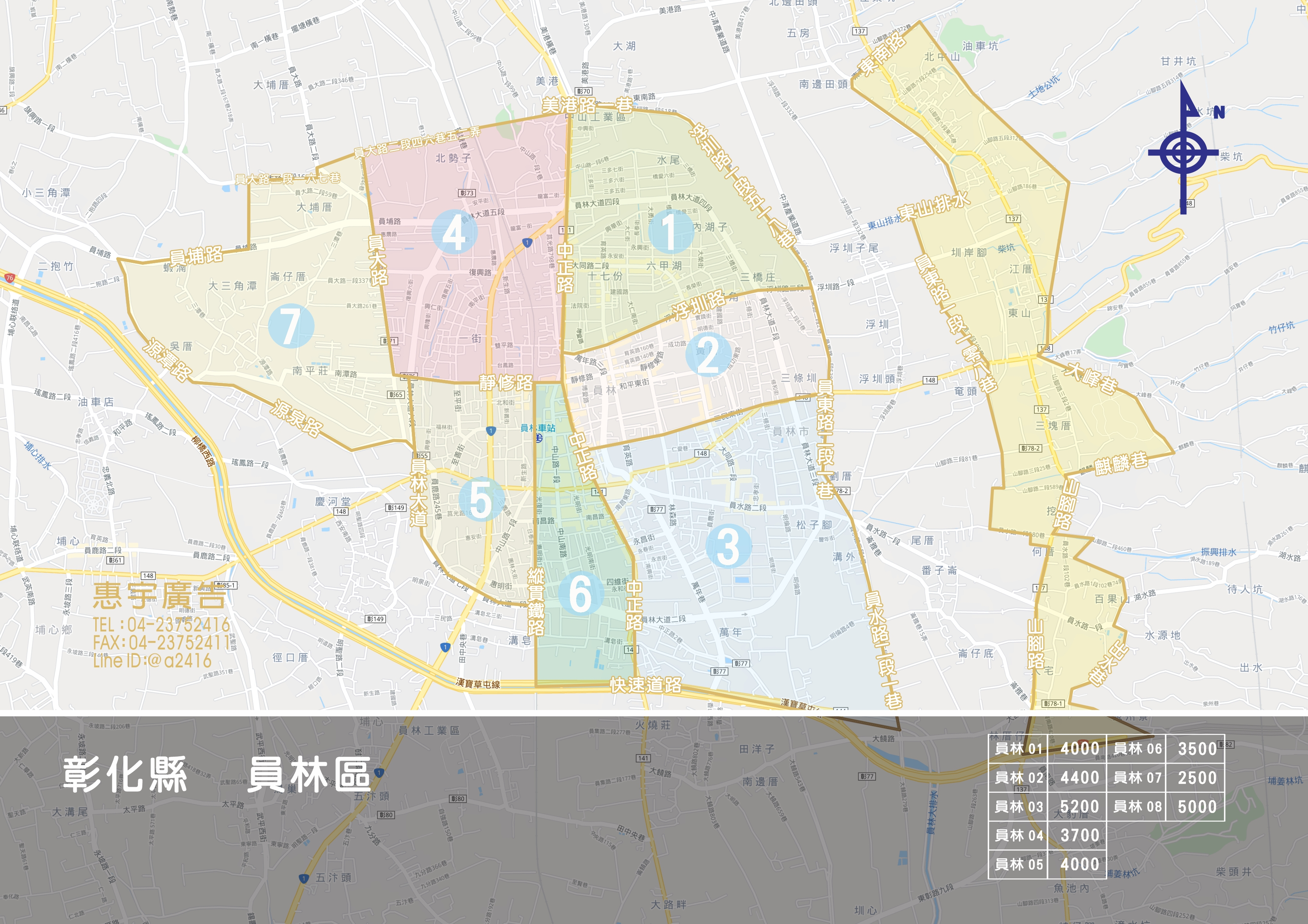The width and height of the screenshot is (1308, 924).
Task: Click the 員林 08 table cell
Action: point(1137,807)
